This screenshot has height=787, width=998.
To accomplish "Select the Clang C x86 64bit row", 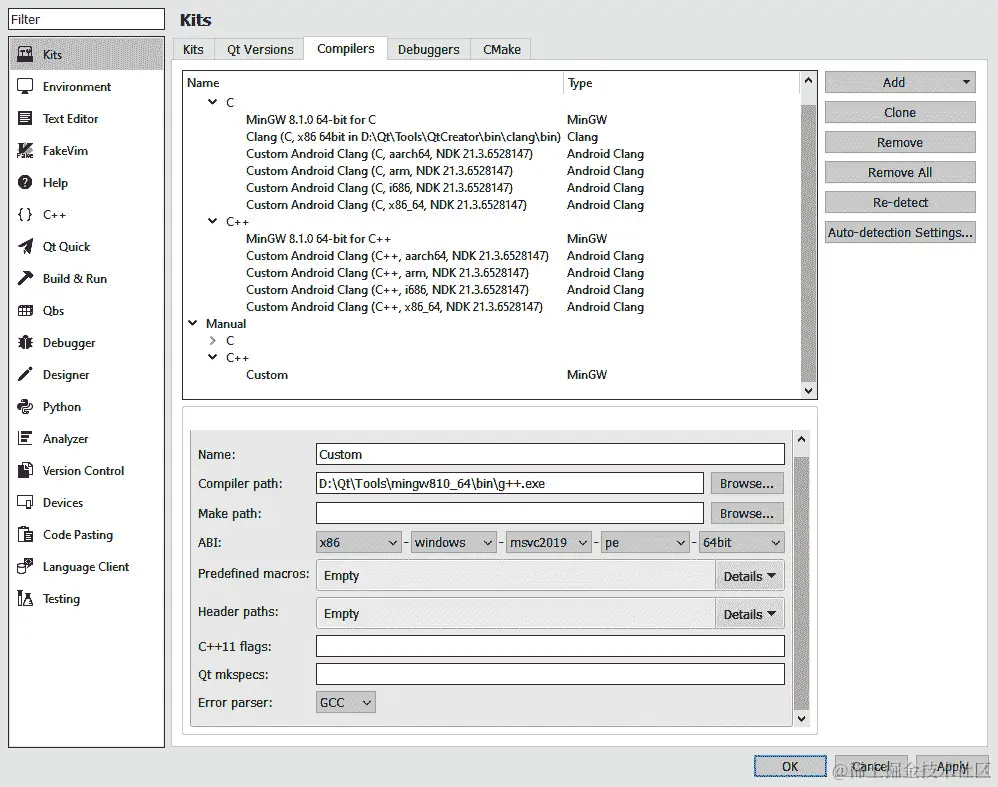I will 490,136.
